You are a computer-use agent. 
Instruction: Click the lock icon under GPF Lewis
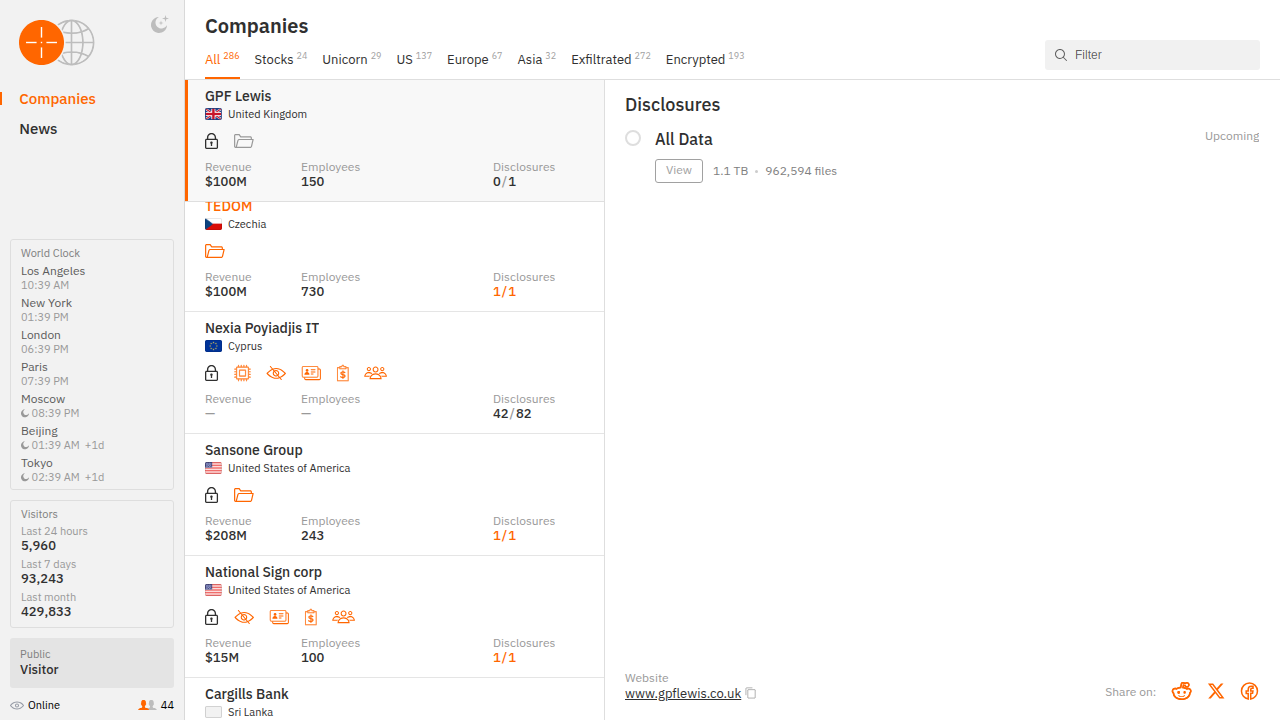211,141
